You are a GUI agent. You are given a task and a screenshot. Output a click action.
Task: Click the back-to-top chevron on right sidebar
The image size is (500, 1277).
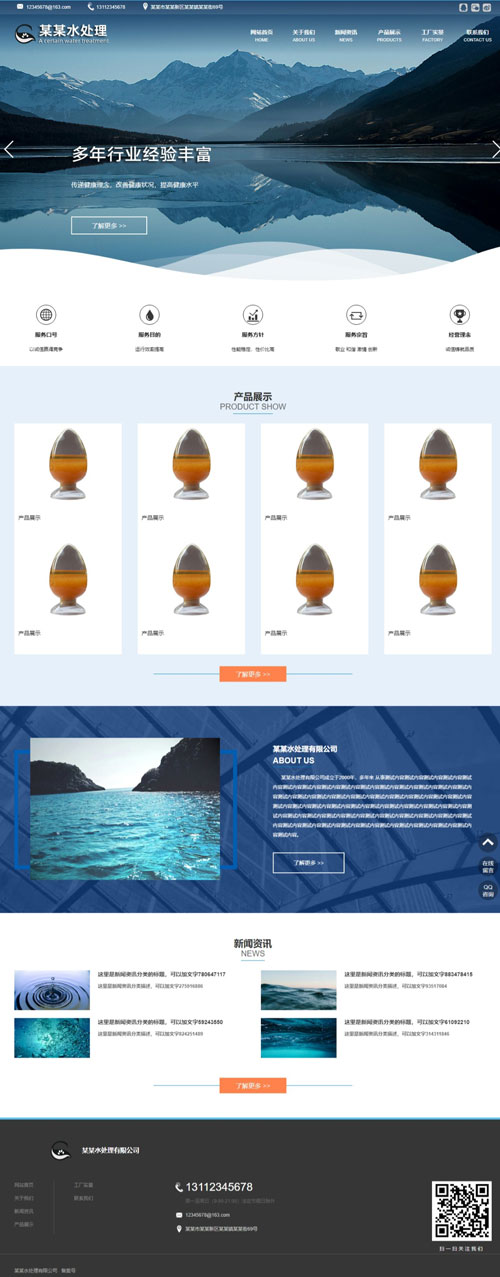(x=488, y=843)
